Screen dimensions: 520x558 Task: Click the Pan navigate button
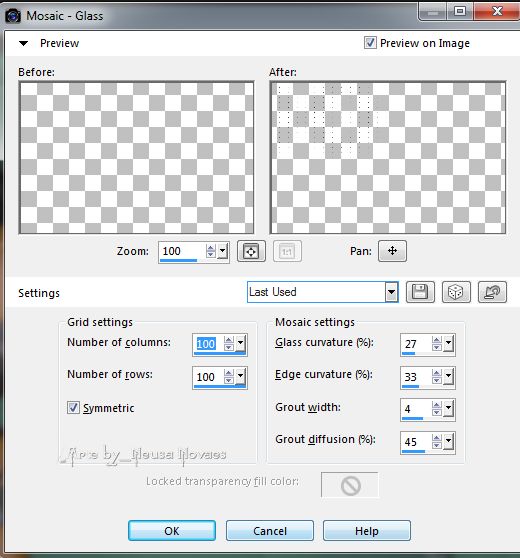392,251
